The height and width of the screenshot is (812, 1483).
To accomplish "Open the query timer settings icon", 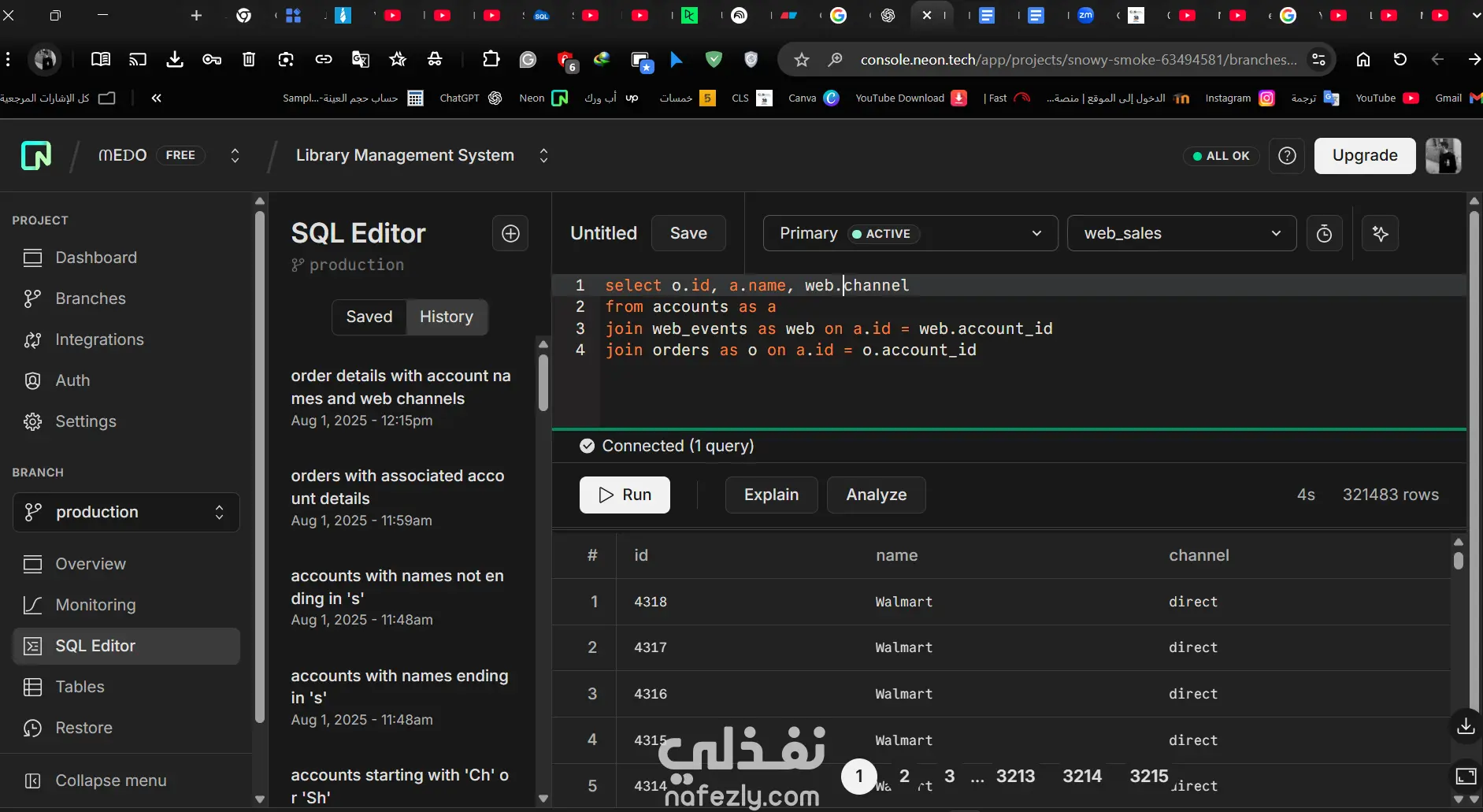I will [1325, 233].
